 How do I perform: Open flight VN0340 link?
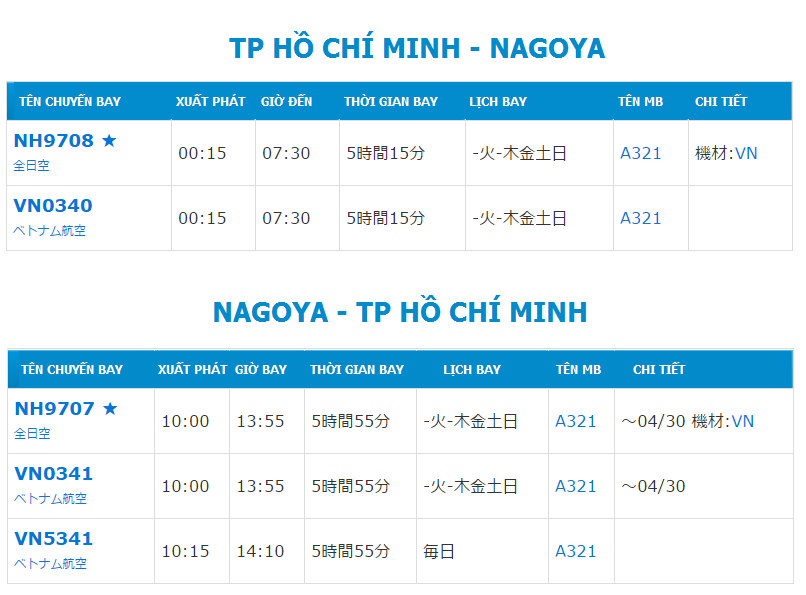[x=53, y=206]
